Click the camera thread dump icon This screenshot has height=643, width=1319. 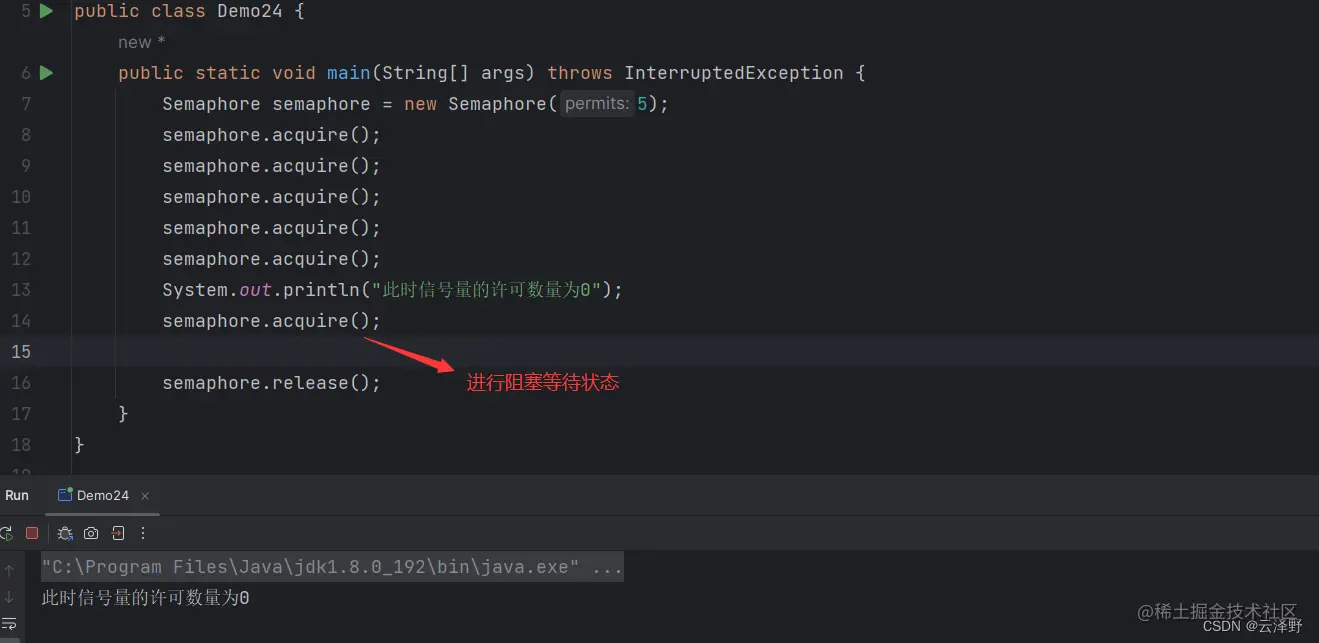(91, 533)
